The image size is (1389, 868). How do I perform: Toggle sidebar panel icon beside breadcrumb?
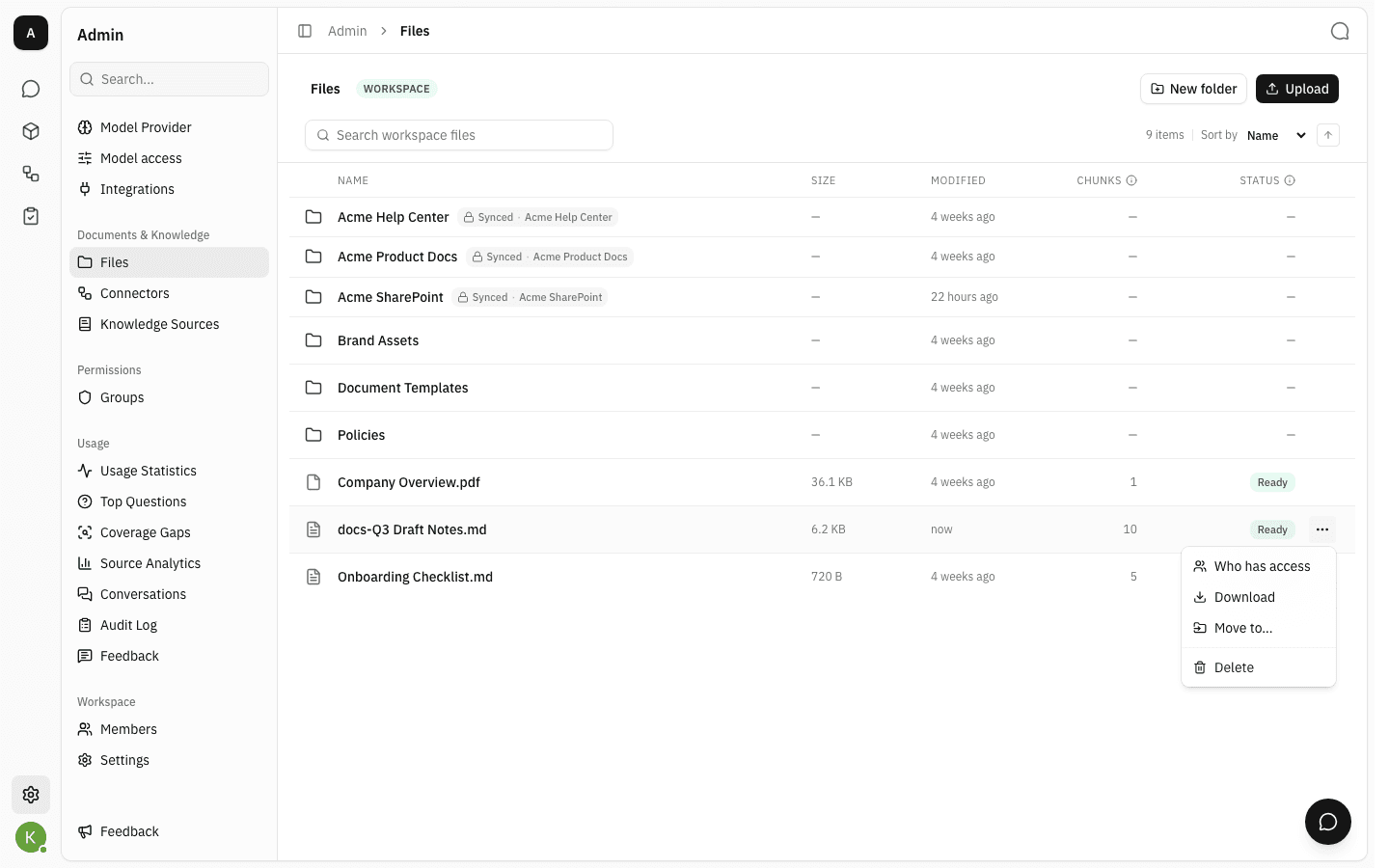click(305, 31)
